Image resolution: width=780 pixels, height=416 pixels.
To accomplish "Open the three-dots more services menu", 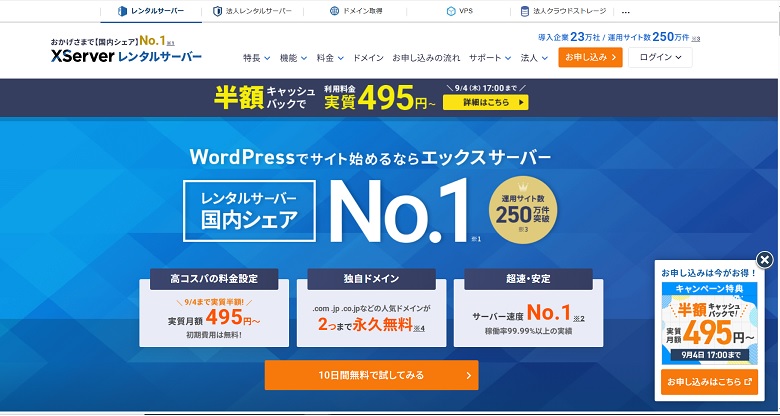I will click(x=626, y=12).
